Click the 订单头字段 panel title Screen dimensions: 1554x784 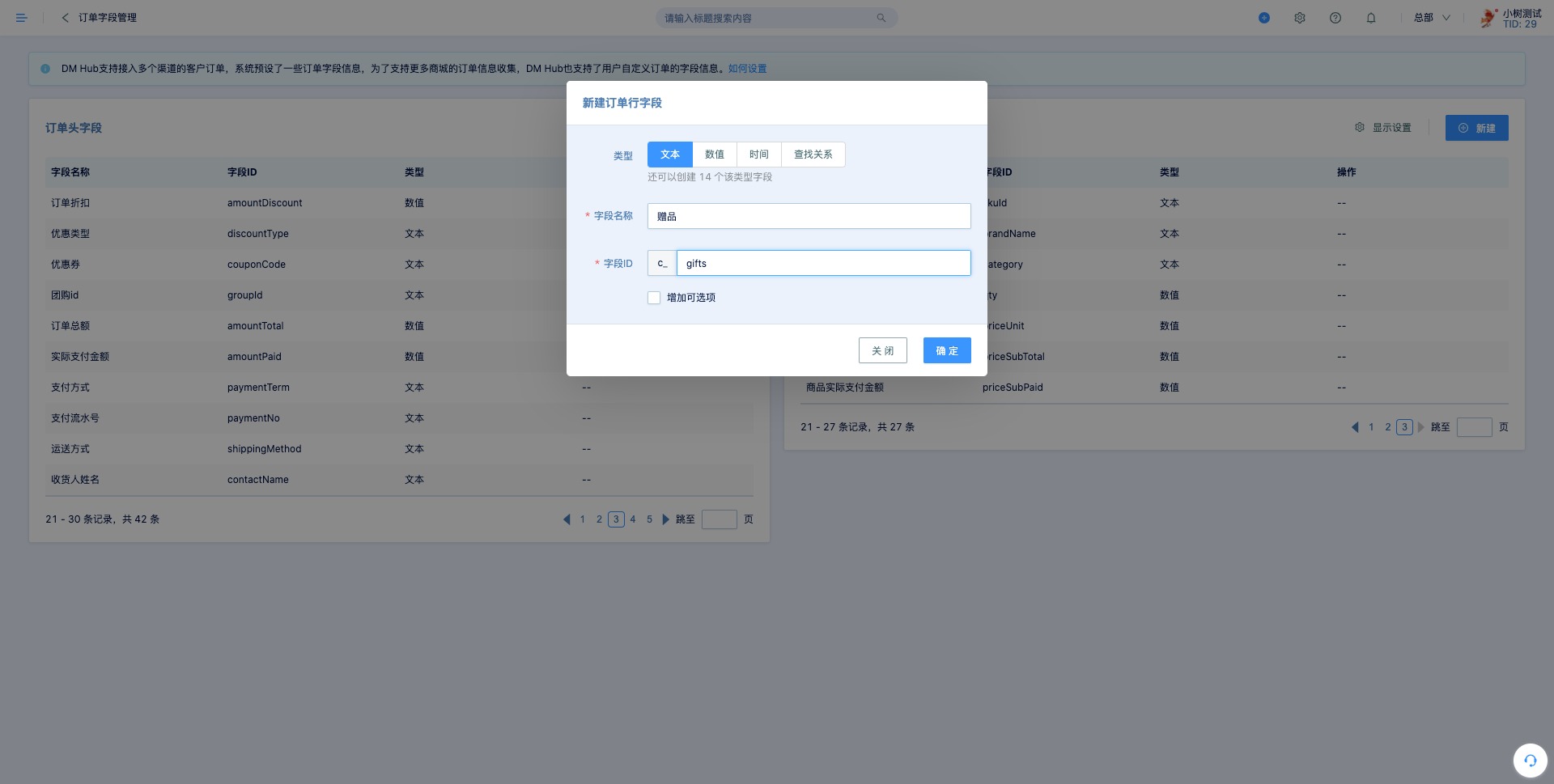coord(74,128)
